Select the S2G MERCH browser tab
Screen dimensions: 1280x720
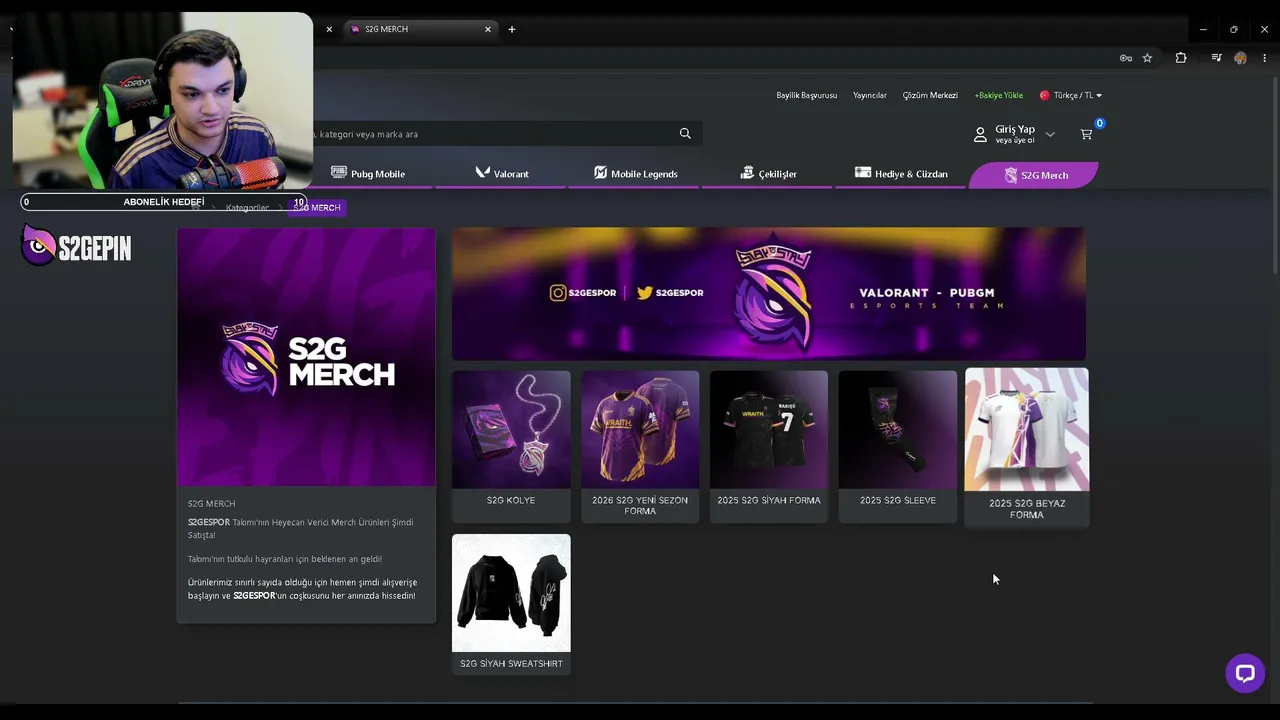[x=420, y=29]
